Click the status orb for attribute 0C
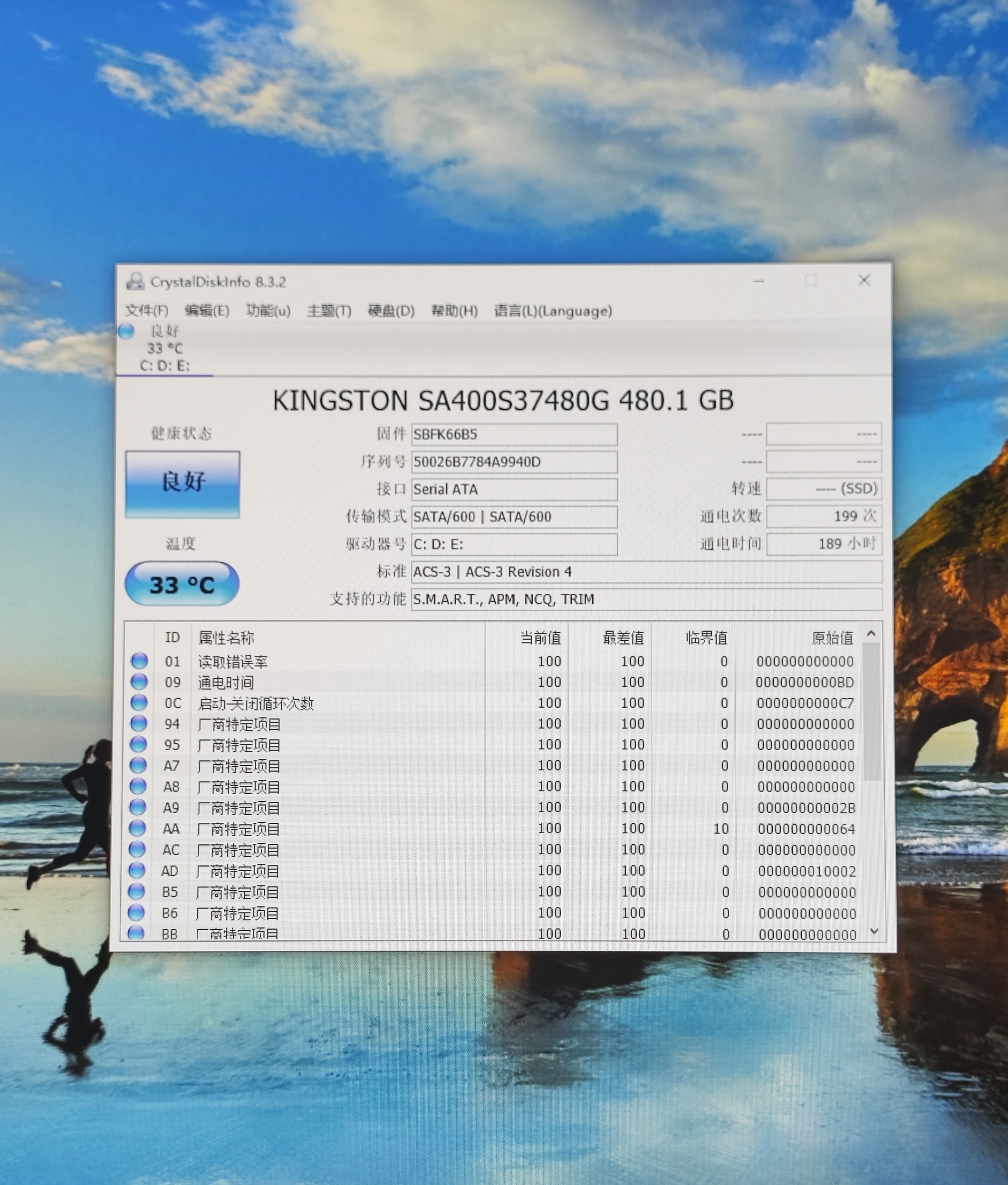The height and width of the screenshot is (1185, 1008). click(139, 702)
